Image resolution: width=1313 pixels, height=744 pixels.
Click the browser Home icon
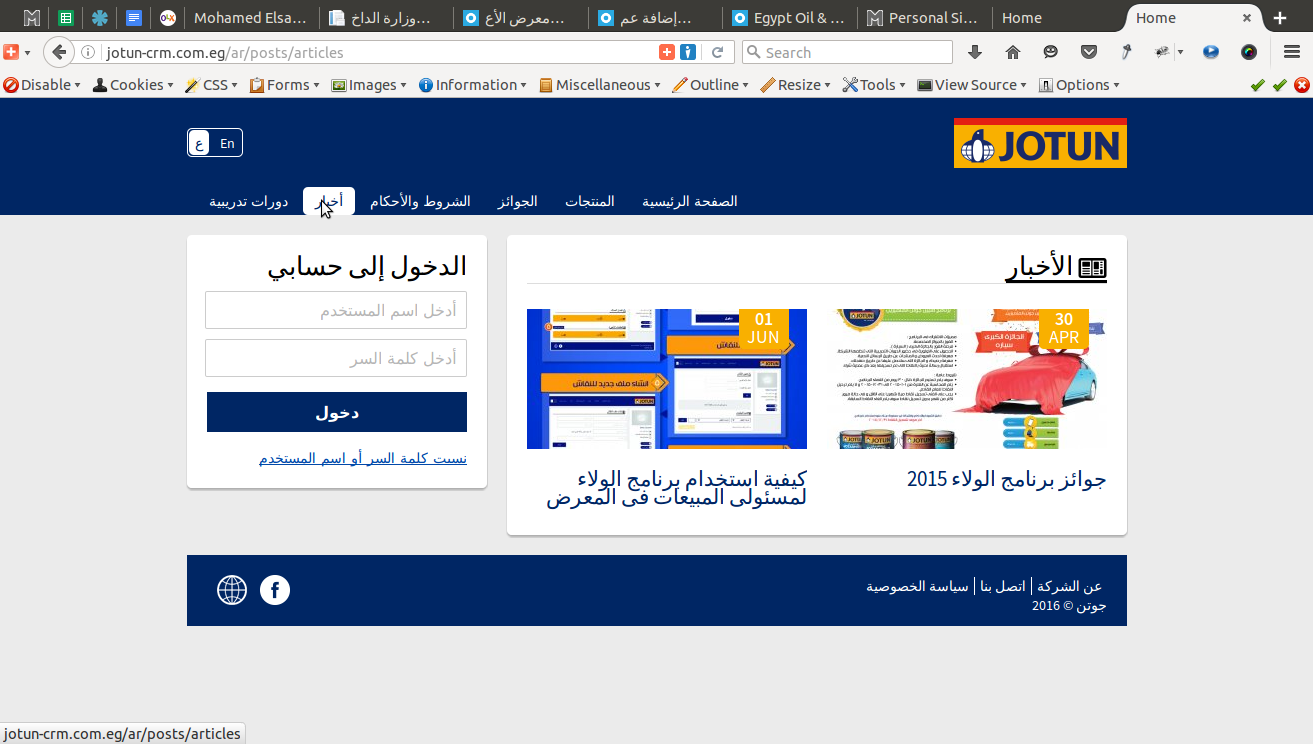[x=1012, y=52]
